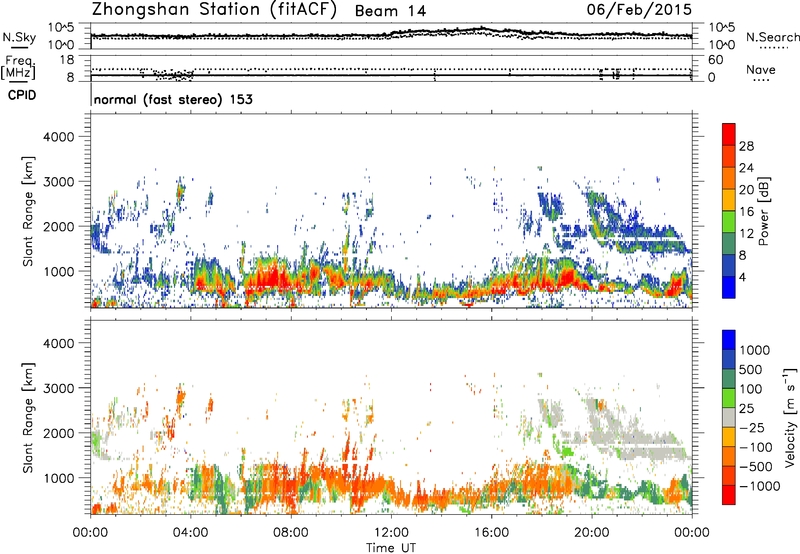Click the 'Time UT' axis title
Image resolution: width=800 pixels, height=554 pixels.
point(391,548)
